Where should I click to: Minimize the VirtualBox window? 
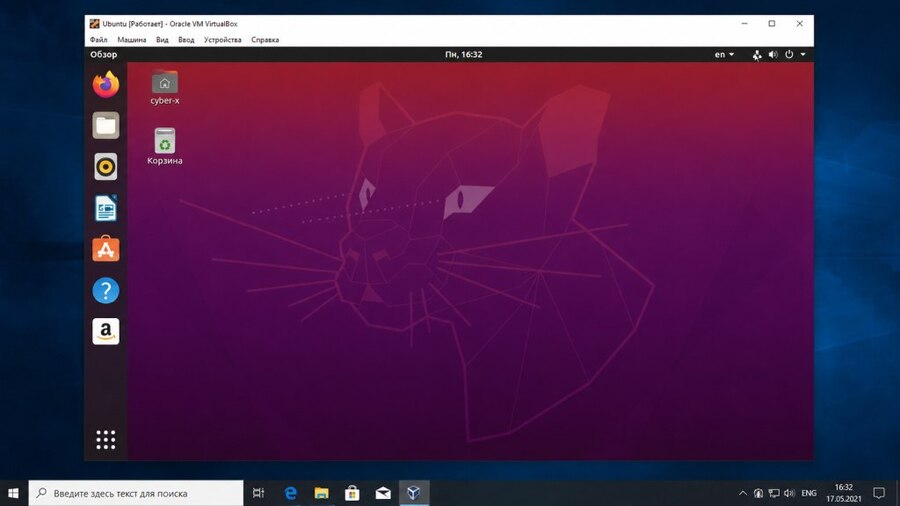click(x=744, y=24)
